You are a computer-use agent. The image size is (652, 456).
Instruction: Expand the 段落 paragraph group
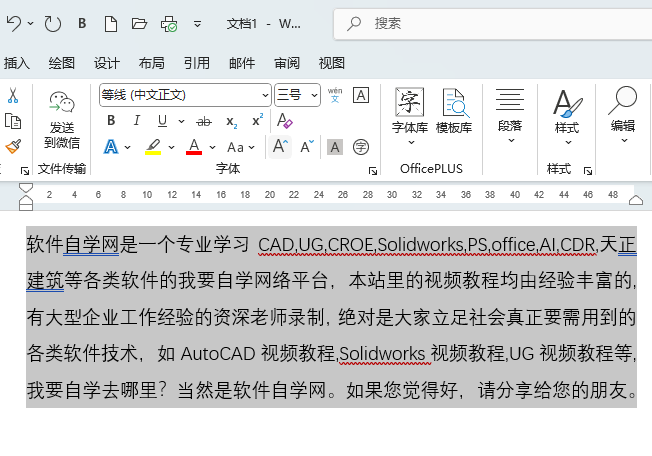point(510,116)
